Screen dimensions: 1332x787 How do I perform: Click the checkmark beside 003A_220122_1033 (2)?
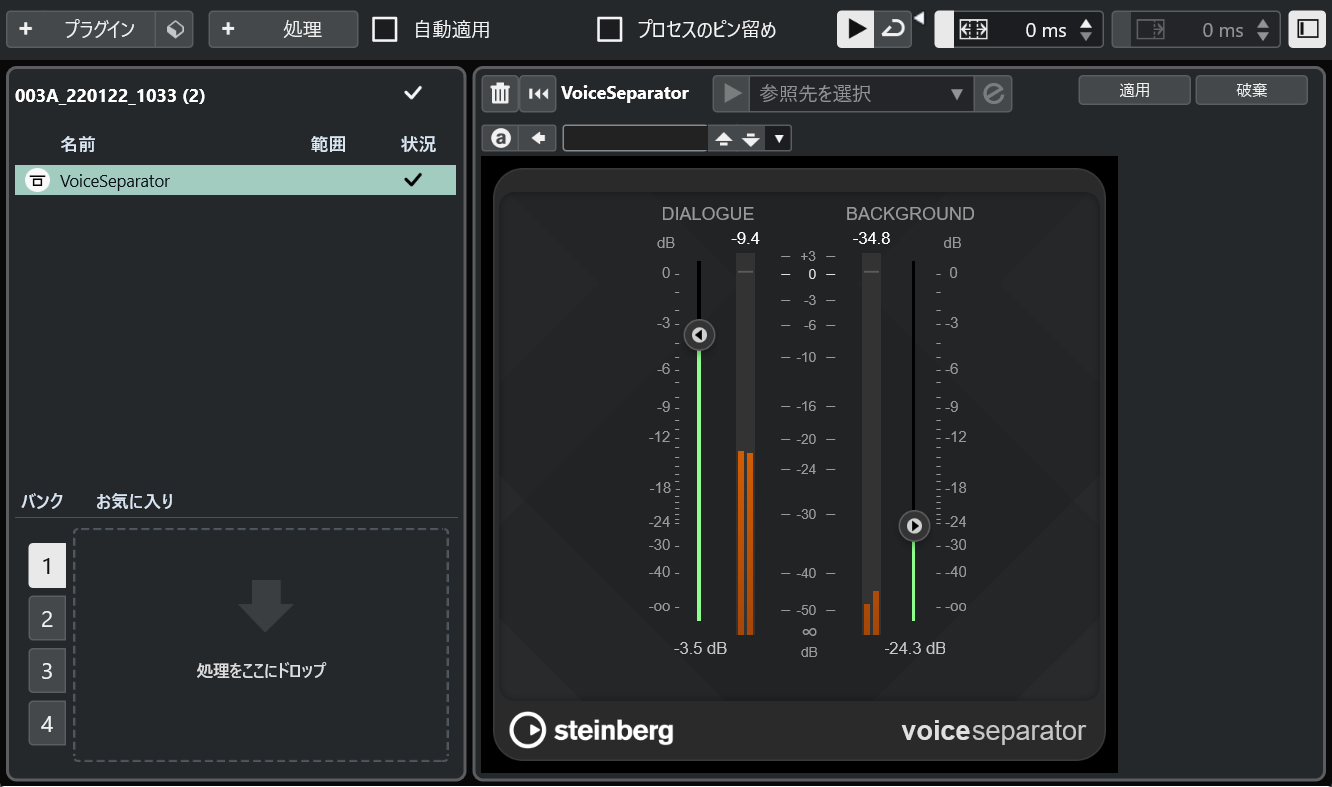tap(413, 93)
